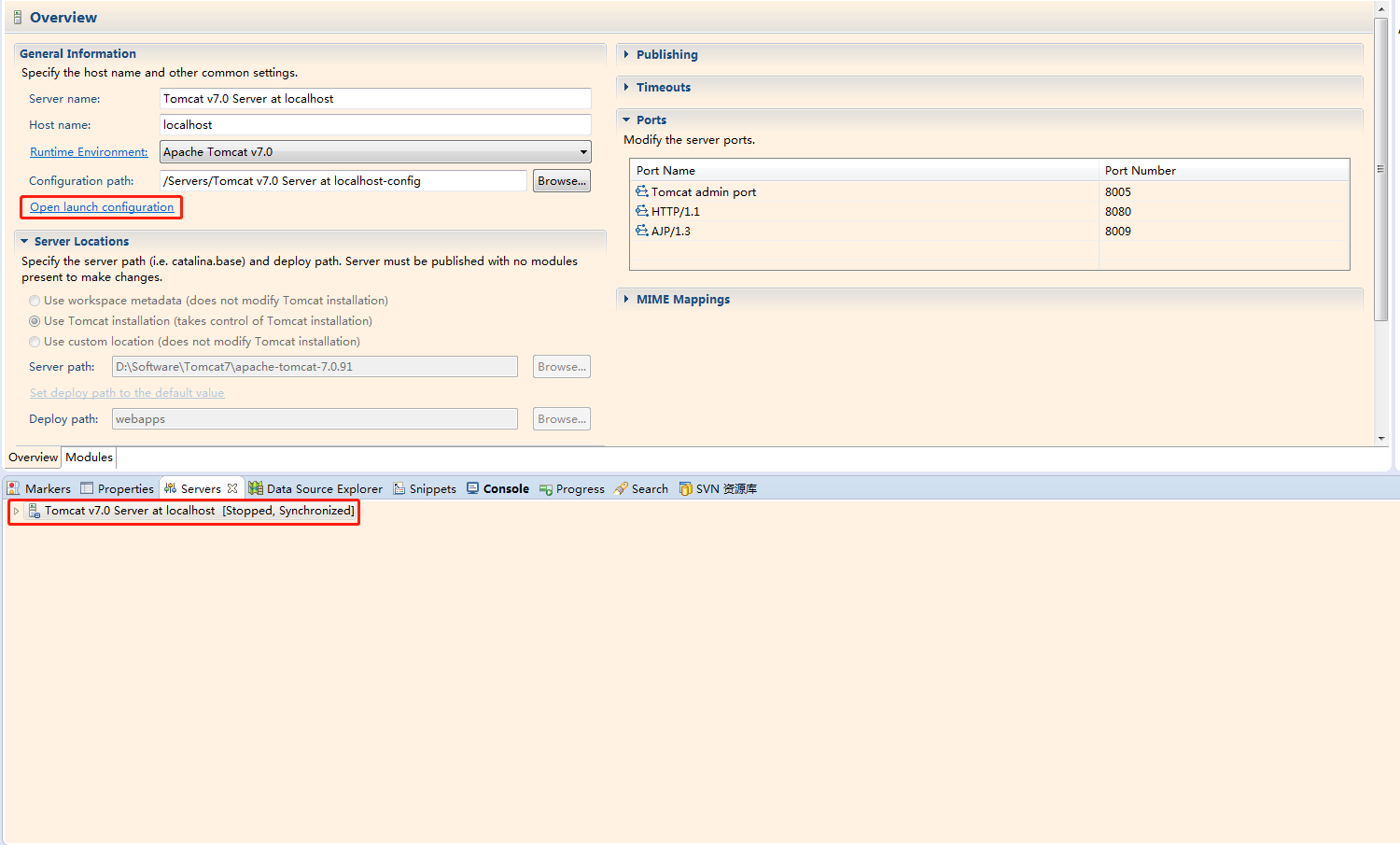Image resolution: width=1400 pixels, height=845 pixels.
Task: Click the Progress view icon
Action: (x=546, y=488)
